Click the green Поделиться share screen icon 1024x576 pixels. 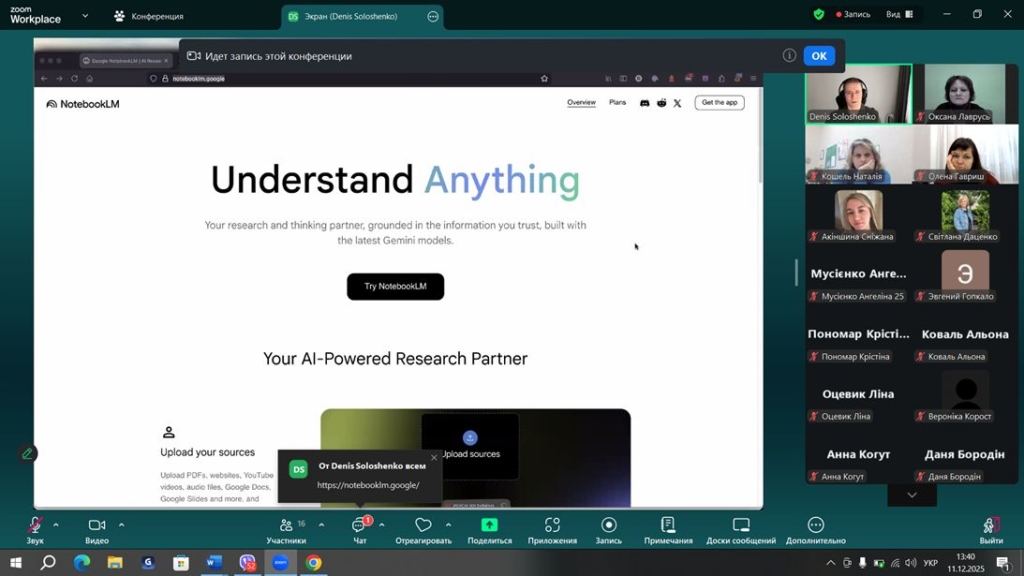pos(489,526)
